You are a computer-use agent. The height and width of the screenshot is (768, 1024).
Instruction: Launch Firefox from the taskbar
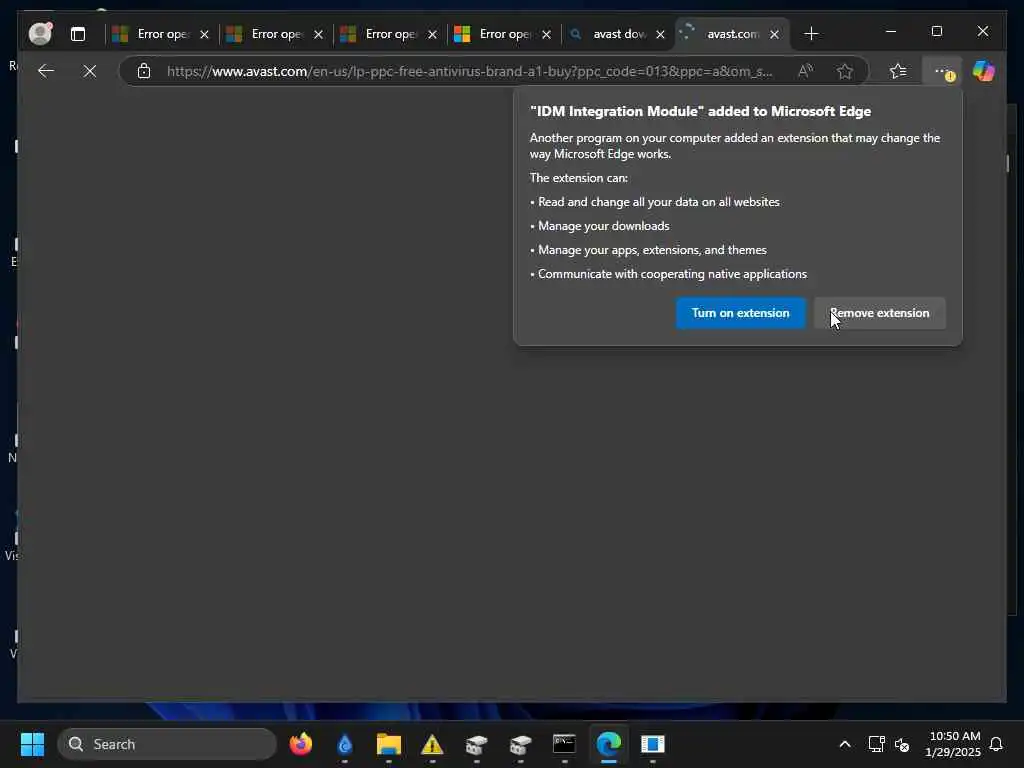pos(300,744)
